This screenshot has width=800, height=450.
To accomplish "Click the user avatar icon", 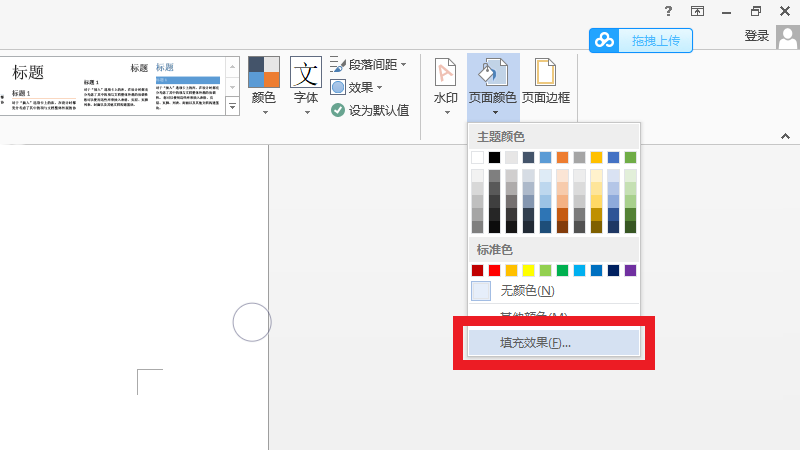I will pos(788,37).
